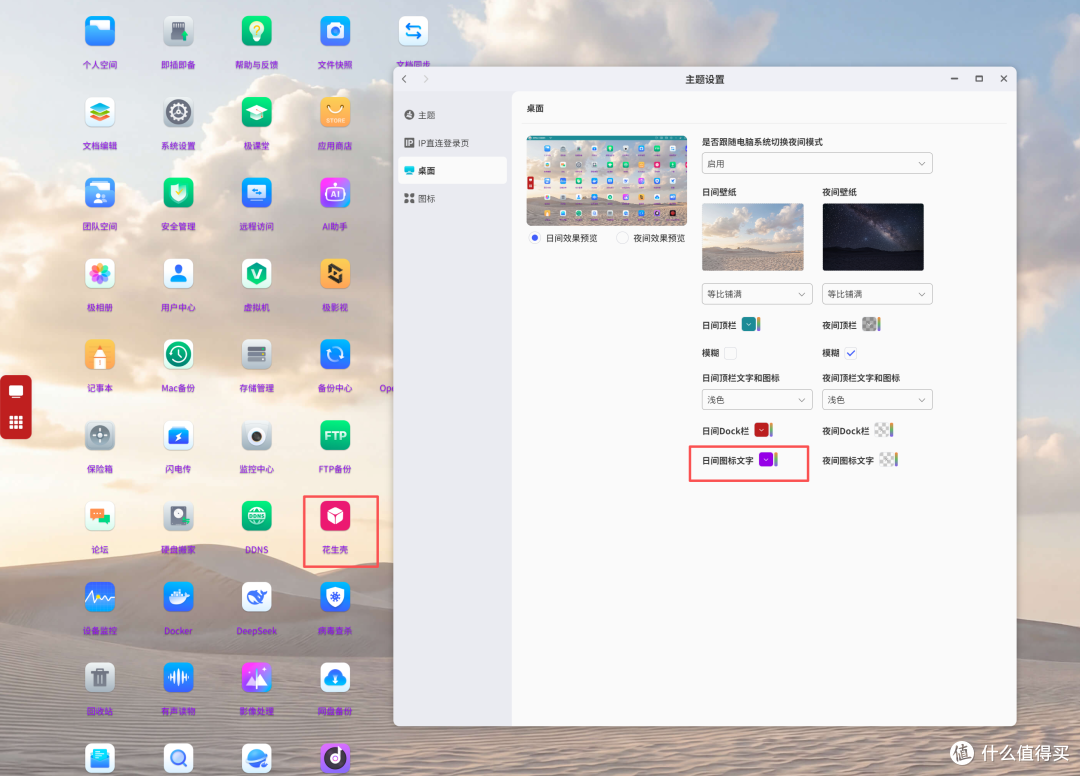
Task: Pick the 夜间顶栏 color swatch
Action: 871,324
